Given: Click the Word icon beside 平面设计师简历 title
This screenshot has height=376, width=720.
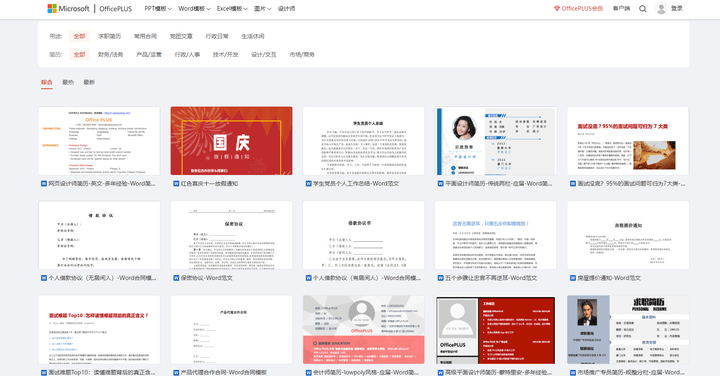Looking at the screenshot, I should (x=440, y=184).
